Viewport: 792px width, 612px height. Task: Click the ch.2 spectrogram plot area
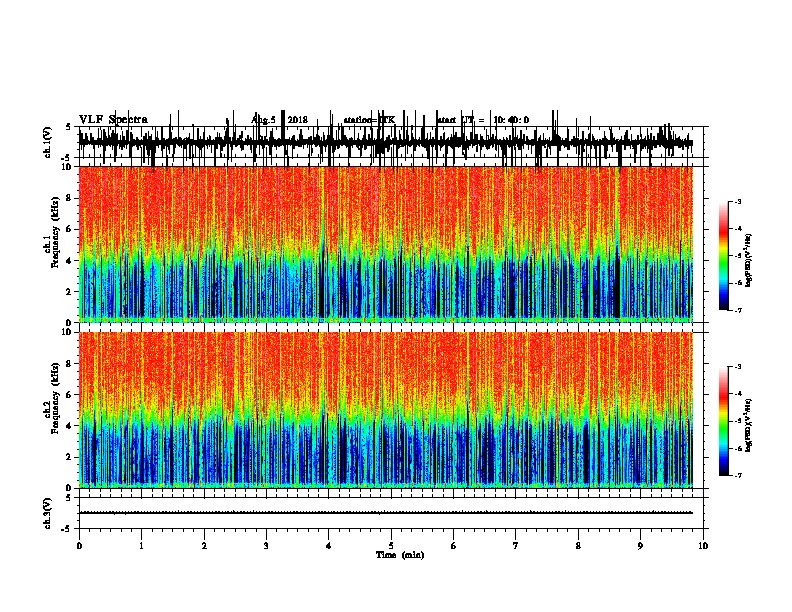tap(385, 410)
